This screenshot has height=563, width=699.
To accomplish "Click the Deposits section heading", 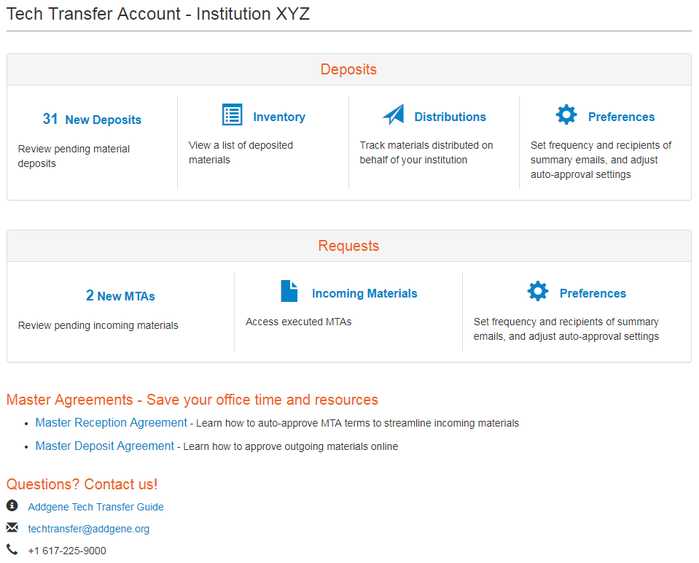I will 349,70.
